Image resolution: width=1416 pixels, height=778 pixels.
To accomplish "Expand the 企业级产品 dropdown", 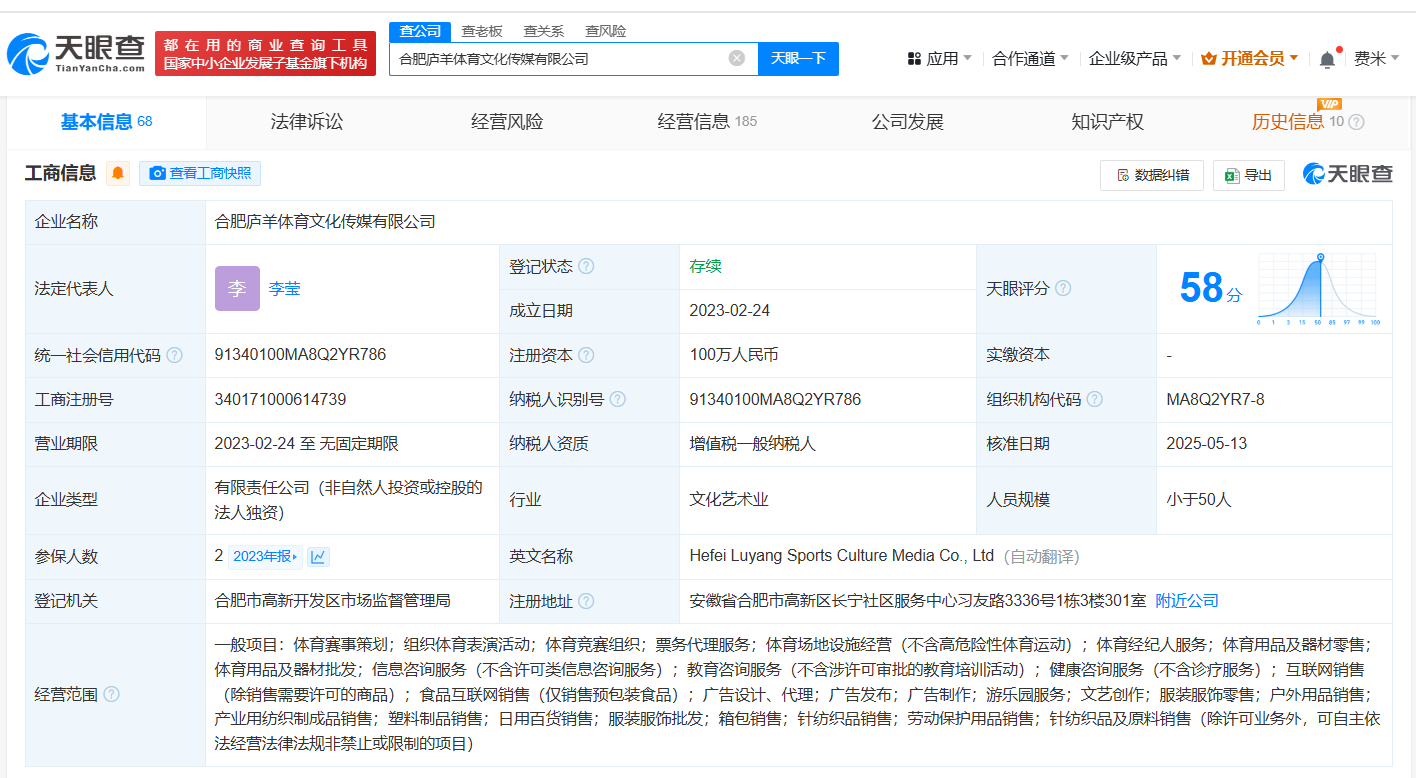I will point(1135,59).
